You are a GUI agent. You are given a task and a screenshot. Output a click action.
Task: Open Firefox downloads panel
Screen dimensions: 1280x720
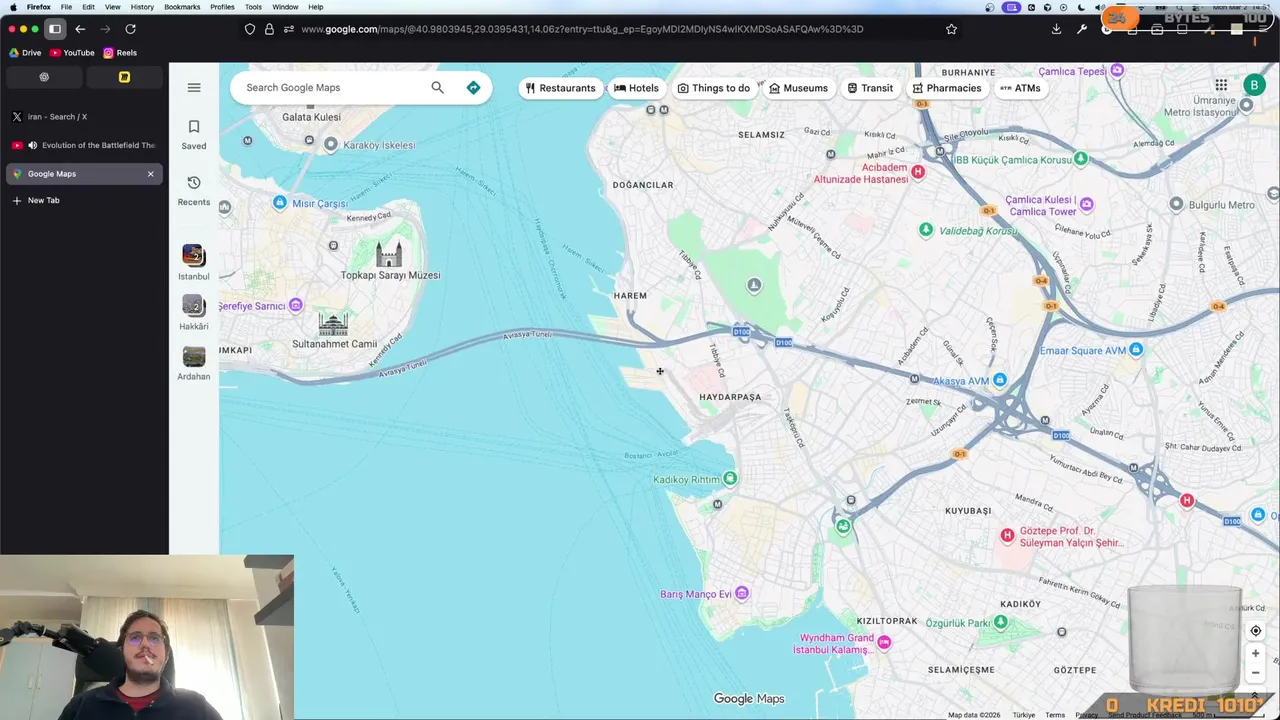1056,29
